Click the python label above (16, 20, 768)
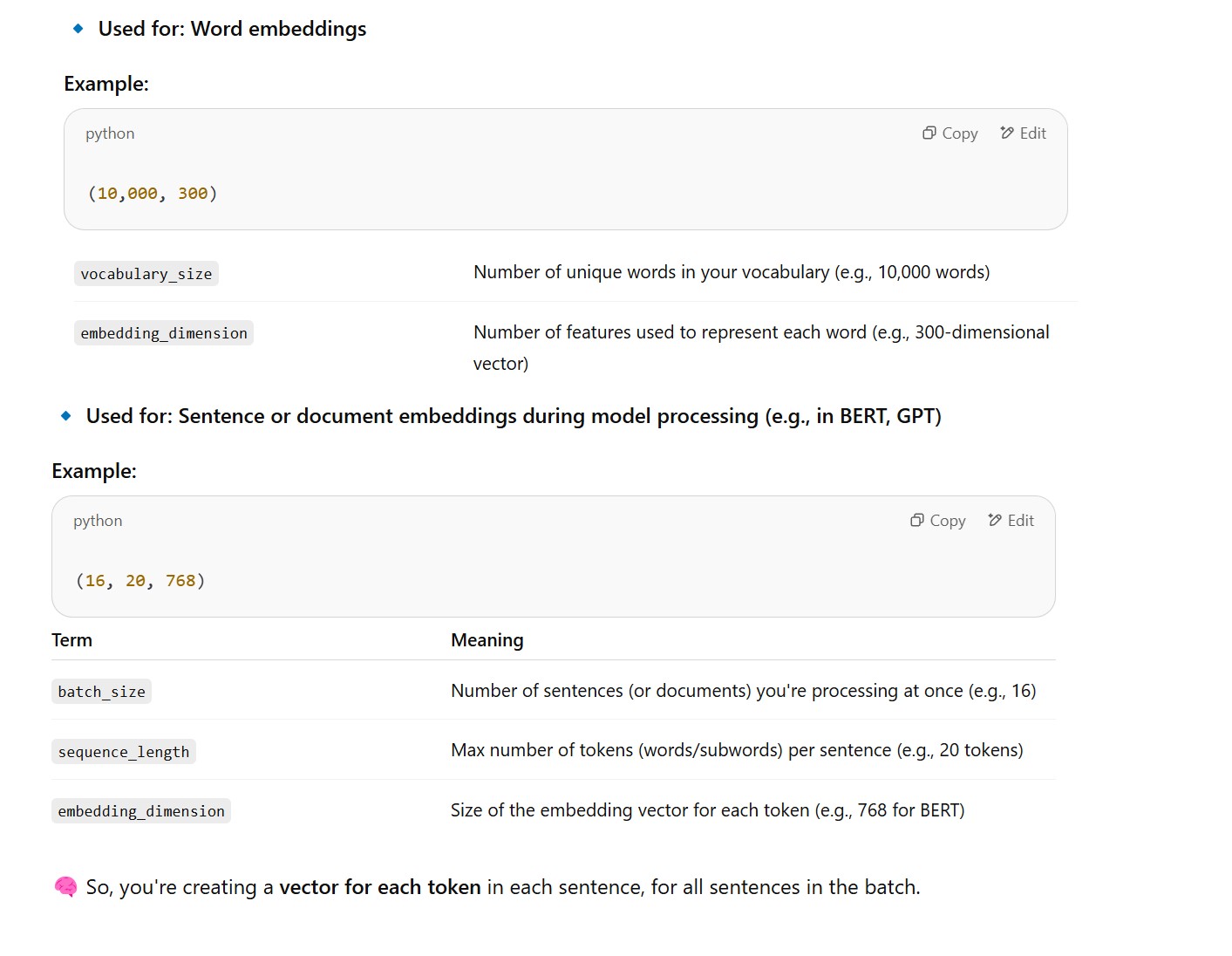 [98, 521]
